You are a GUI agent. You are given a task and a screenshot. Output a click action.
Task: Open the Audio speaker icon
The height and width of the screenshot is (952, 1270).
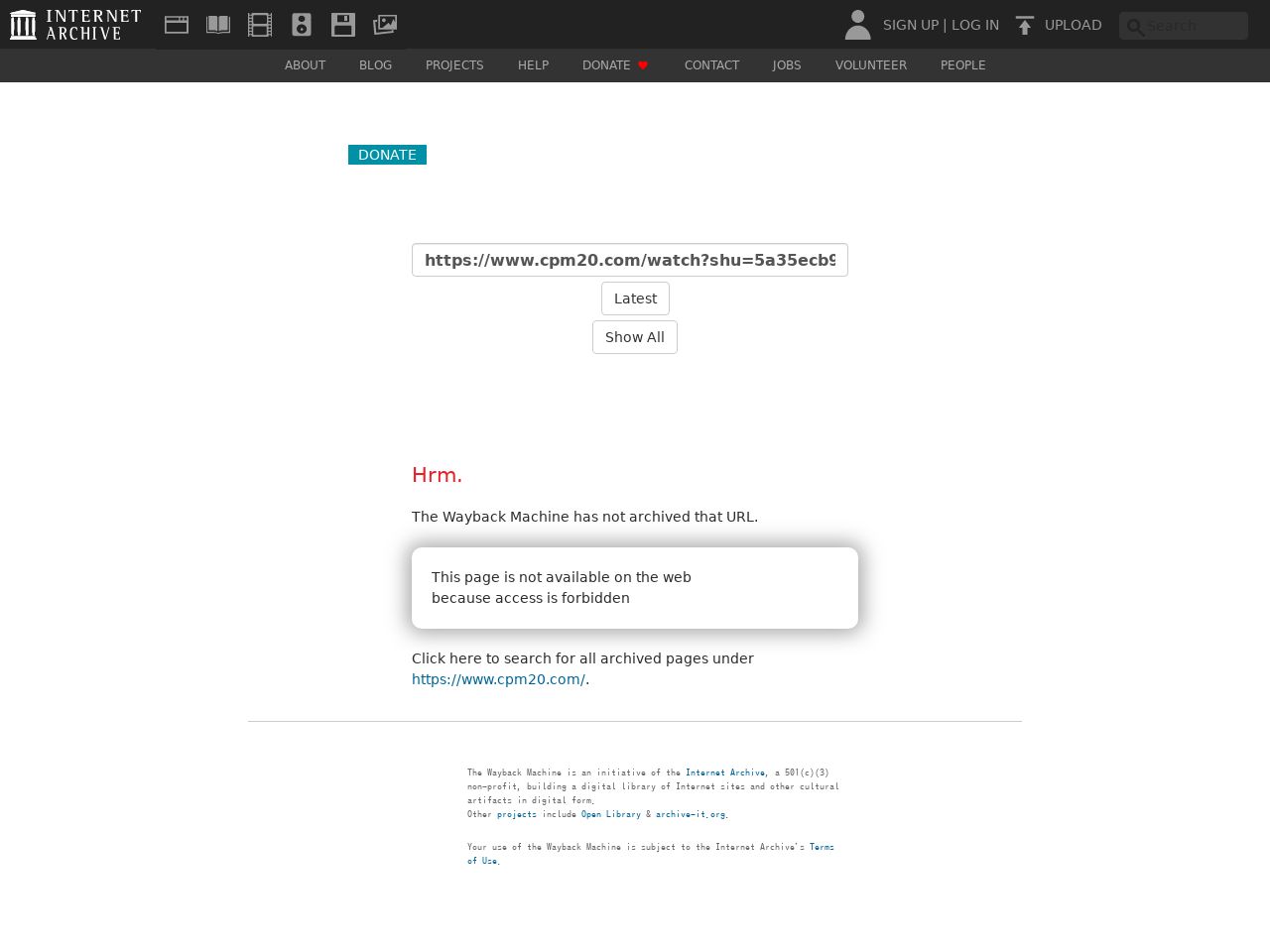(302, 25)
